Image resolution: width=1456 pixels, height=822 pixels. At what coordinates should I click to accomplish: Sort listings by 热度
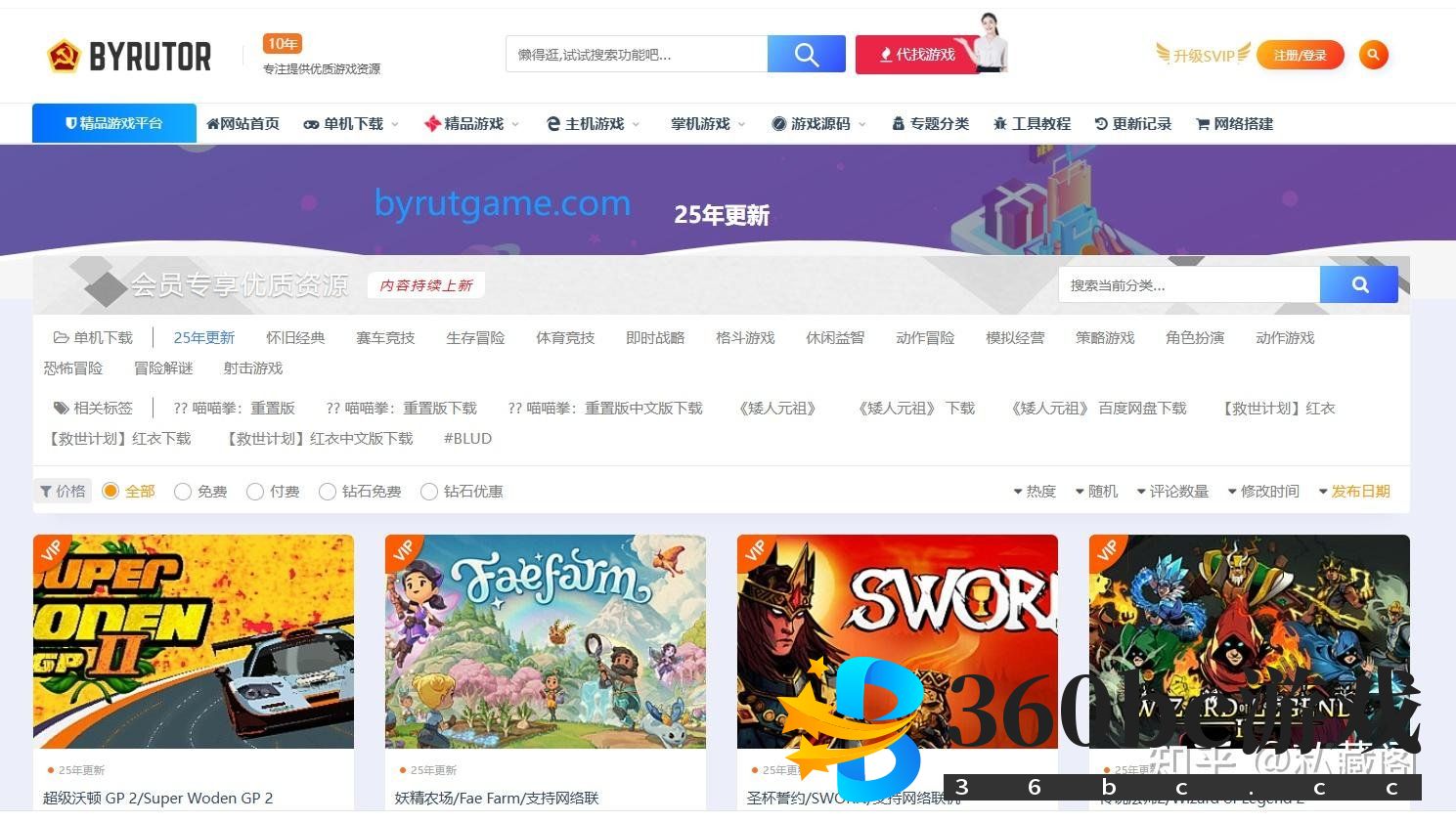tap(1035, 492)
